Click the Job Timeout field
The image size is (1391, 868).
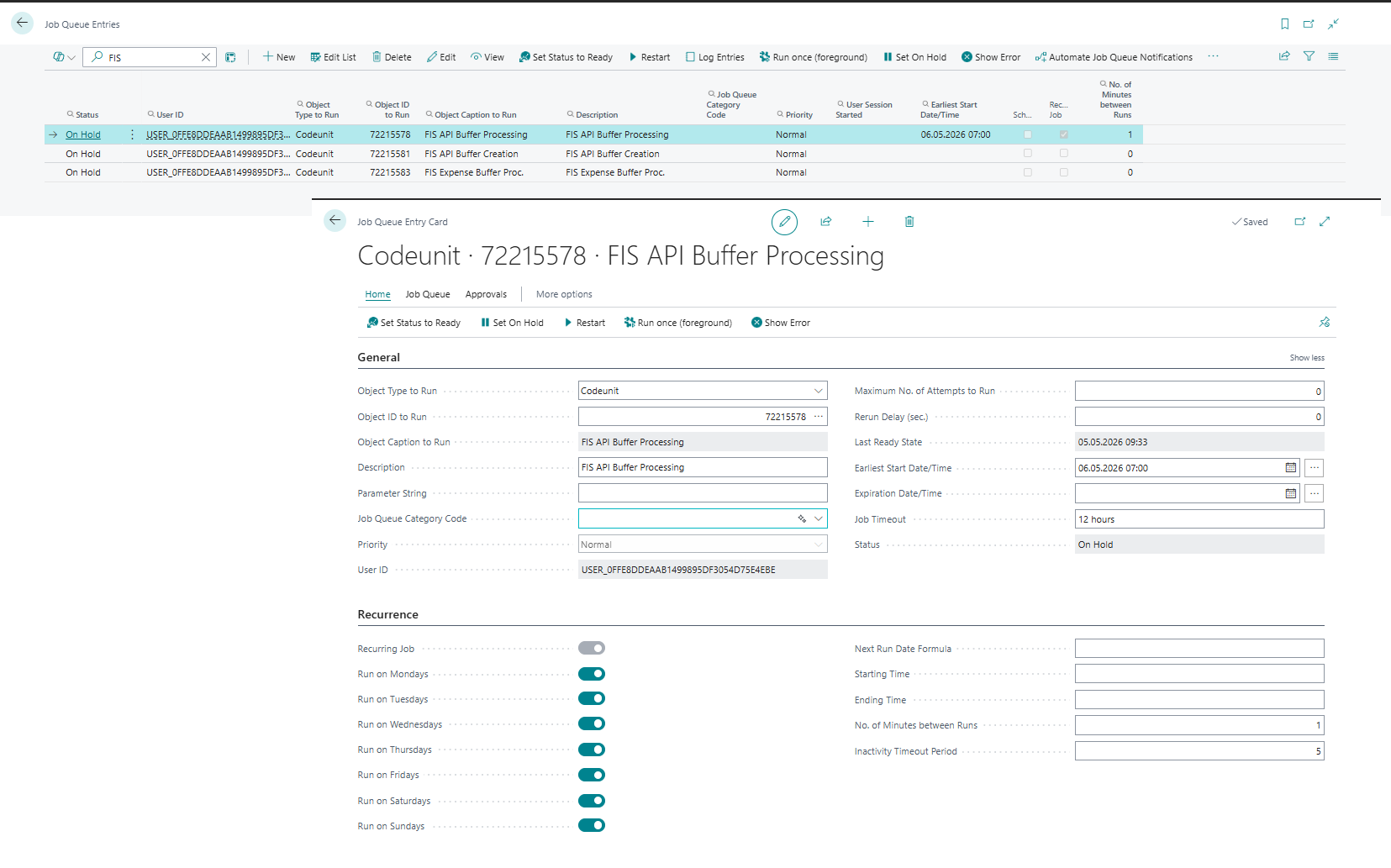(x=1199, y=519)
